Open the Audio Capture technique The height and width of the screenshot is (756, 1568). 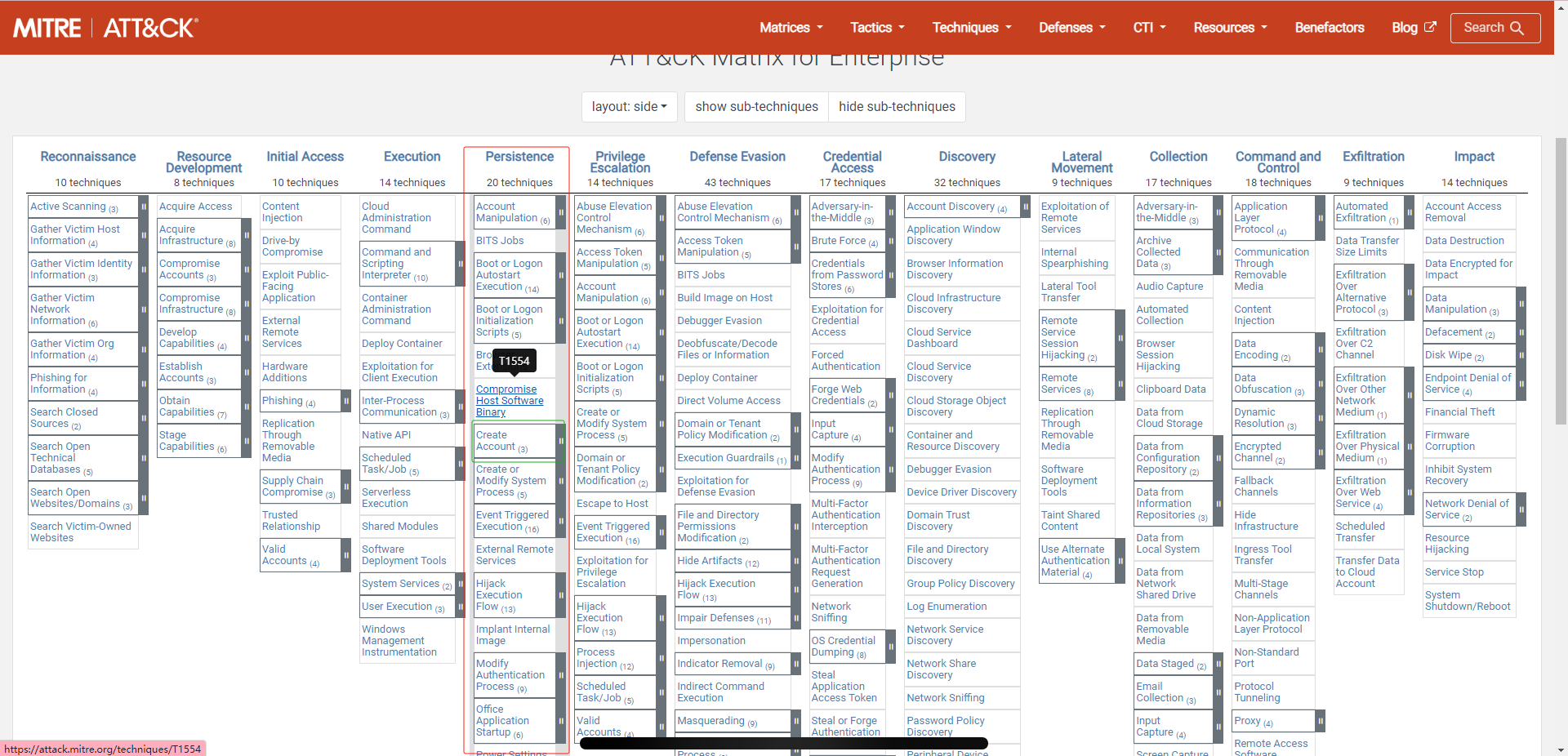(1169, 287)
